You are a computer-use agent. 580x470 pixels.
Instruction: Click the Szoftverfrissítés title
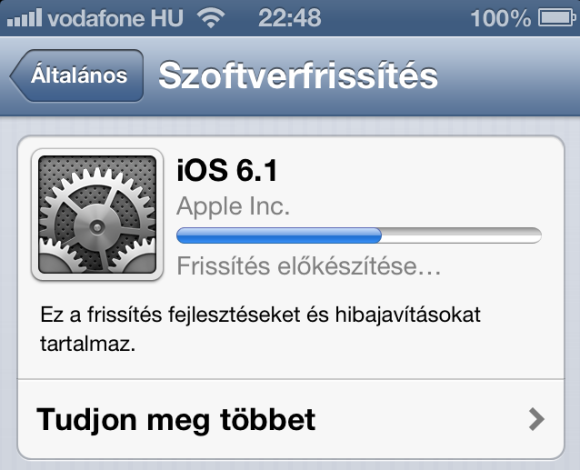click(298, 76)
